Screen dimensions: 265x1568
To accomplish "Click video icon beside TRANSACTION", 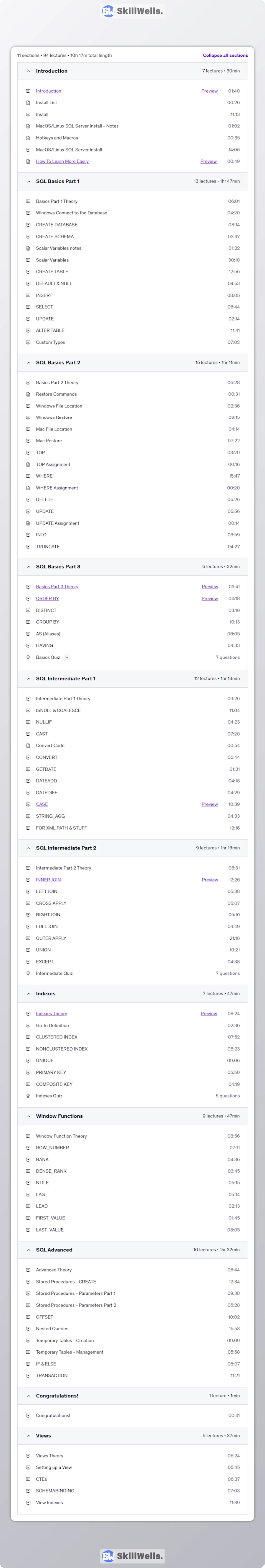I will point(28,1376).
